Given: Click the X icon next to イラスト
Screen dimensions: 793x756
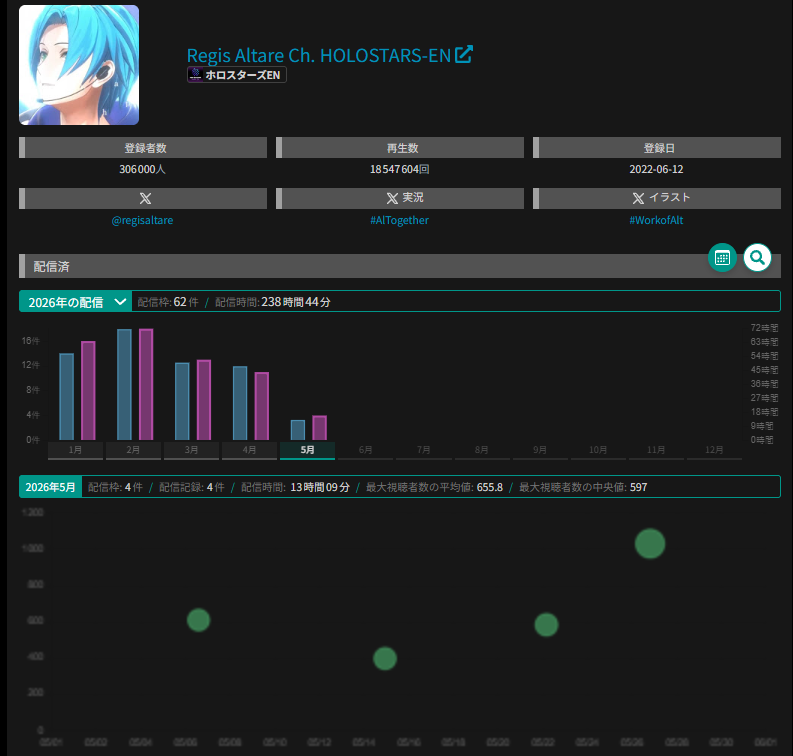Looking at the screenshot, I should pyautogui.click(x=638, y=198).
